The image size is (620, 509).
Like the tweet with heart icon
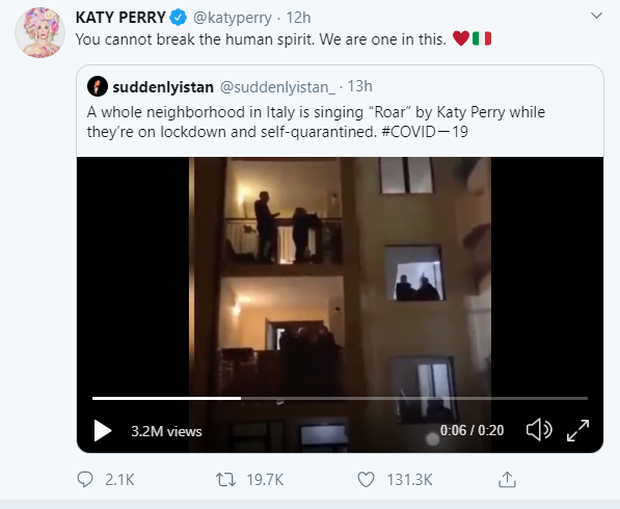(366, 479)
